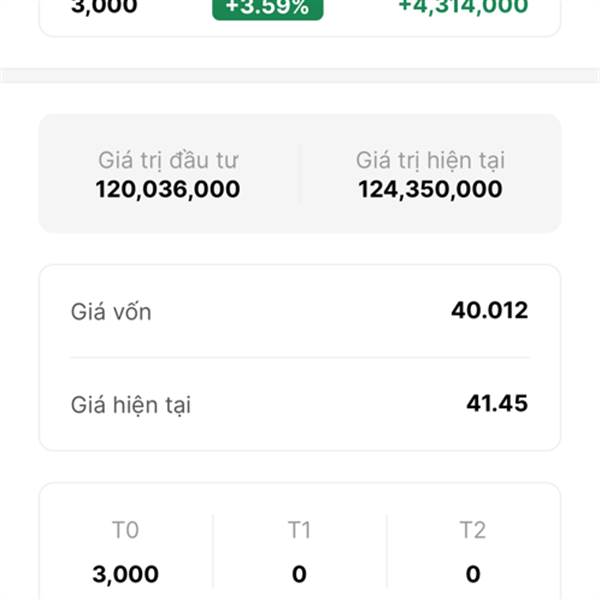The image size is (600, 600).
Task: Tap the Giá trị đầu tư label
Action: click(x=168, y=160)
